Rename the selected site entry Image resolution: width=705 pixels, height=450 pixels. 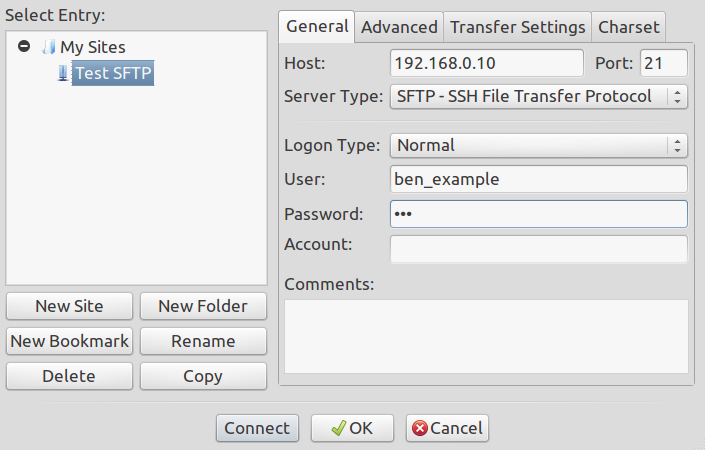[x=203, y=341]
